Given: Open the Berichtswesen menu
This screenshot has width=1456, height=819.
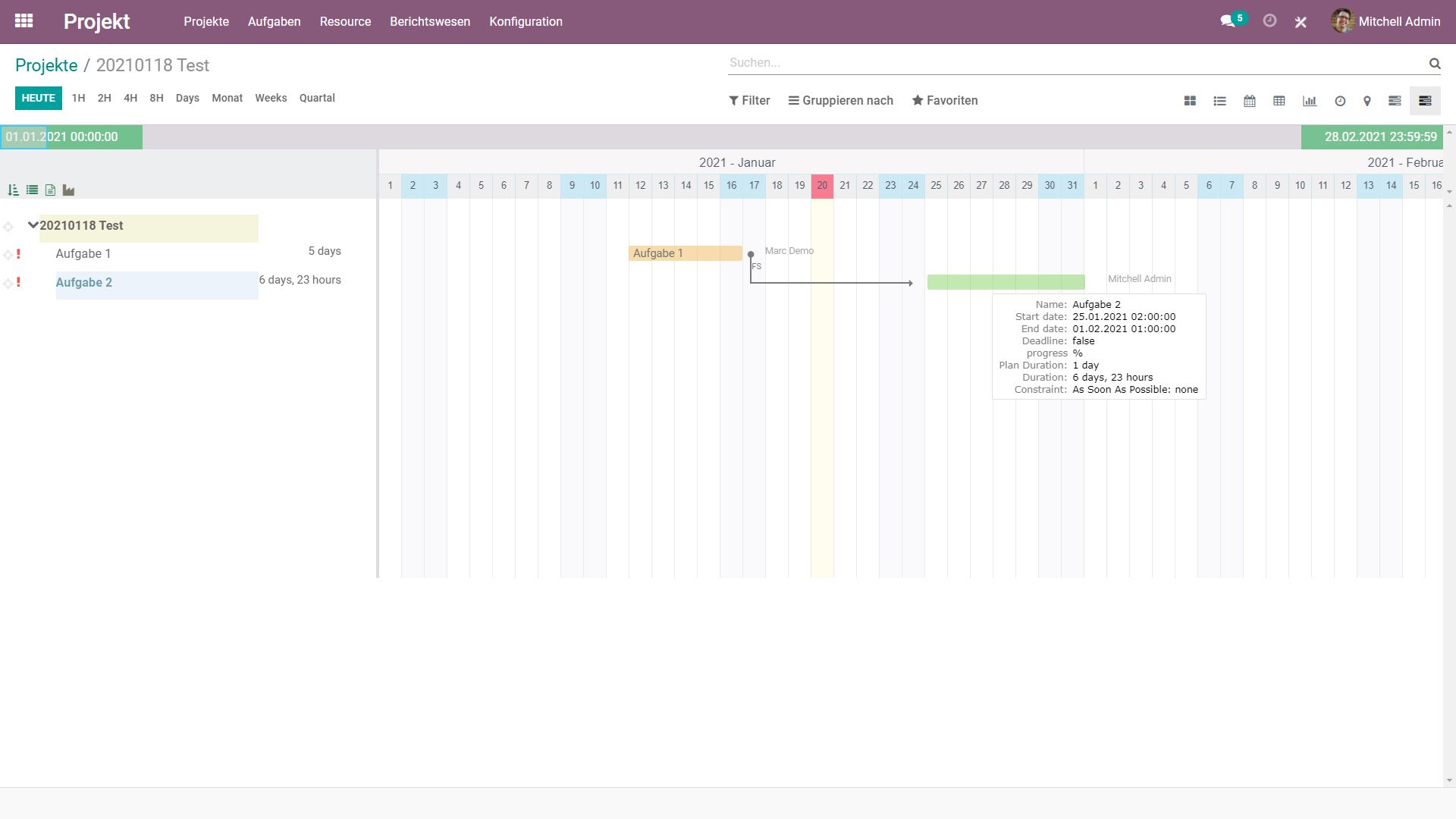Looking at the screenshot, I should pos(430,21).
